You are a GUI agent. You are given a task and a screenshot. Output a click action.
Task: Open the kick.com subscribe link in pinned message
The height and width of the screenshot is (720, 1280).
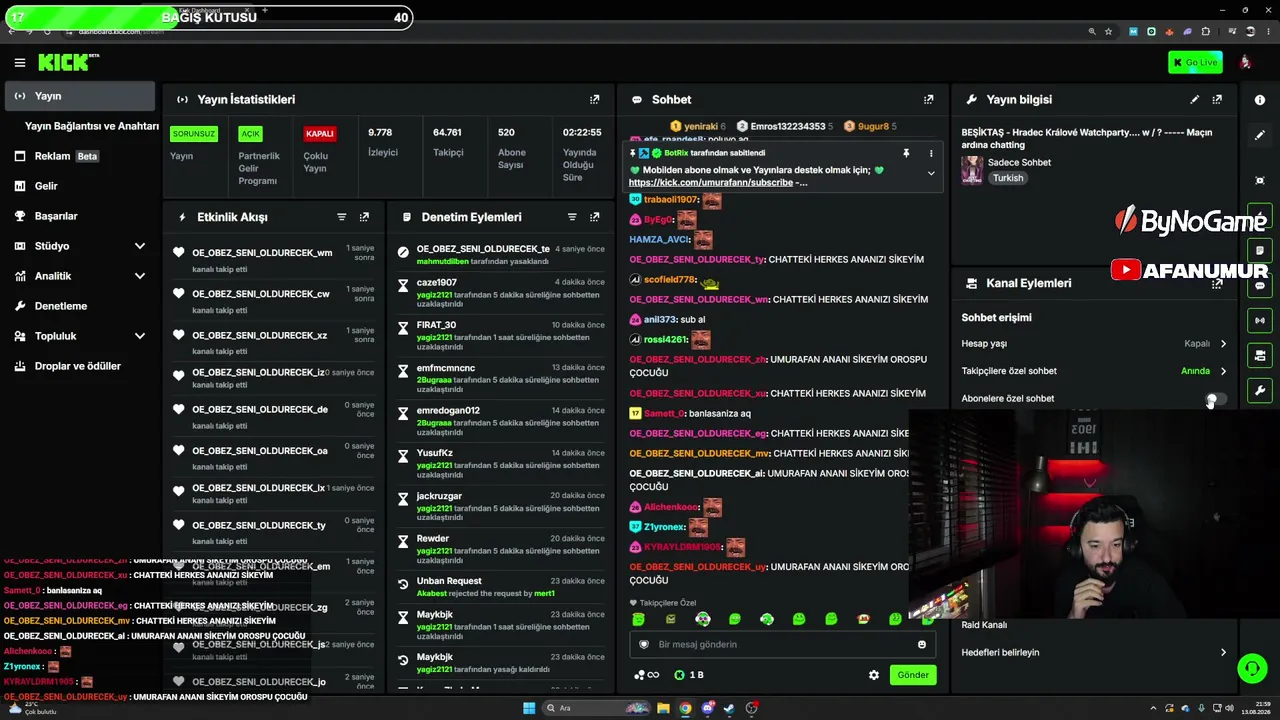(711, 183)
